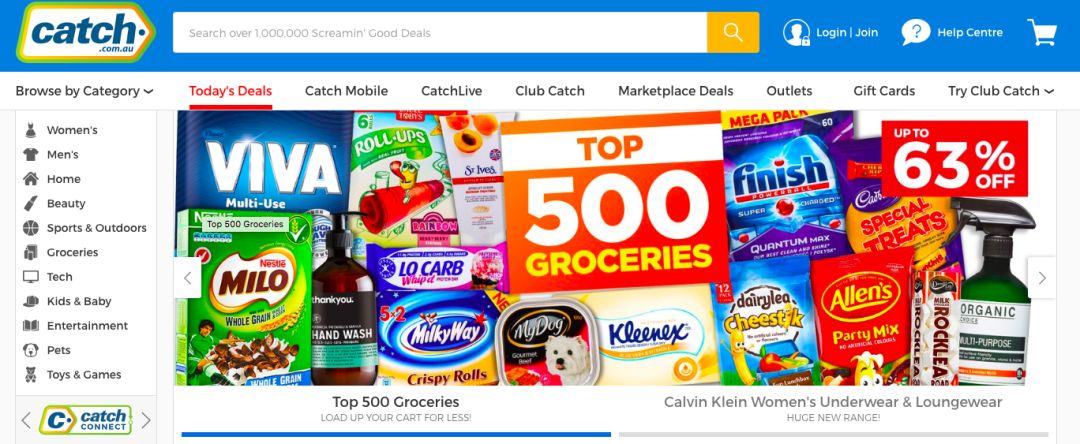
Task: Click the yellow search magnifier button
Action: [x=733, y=32]
